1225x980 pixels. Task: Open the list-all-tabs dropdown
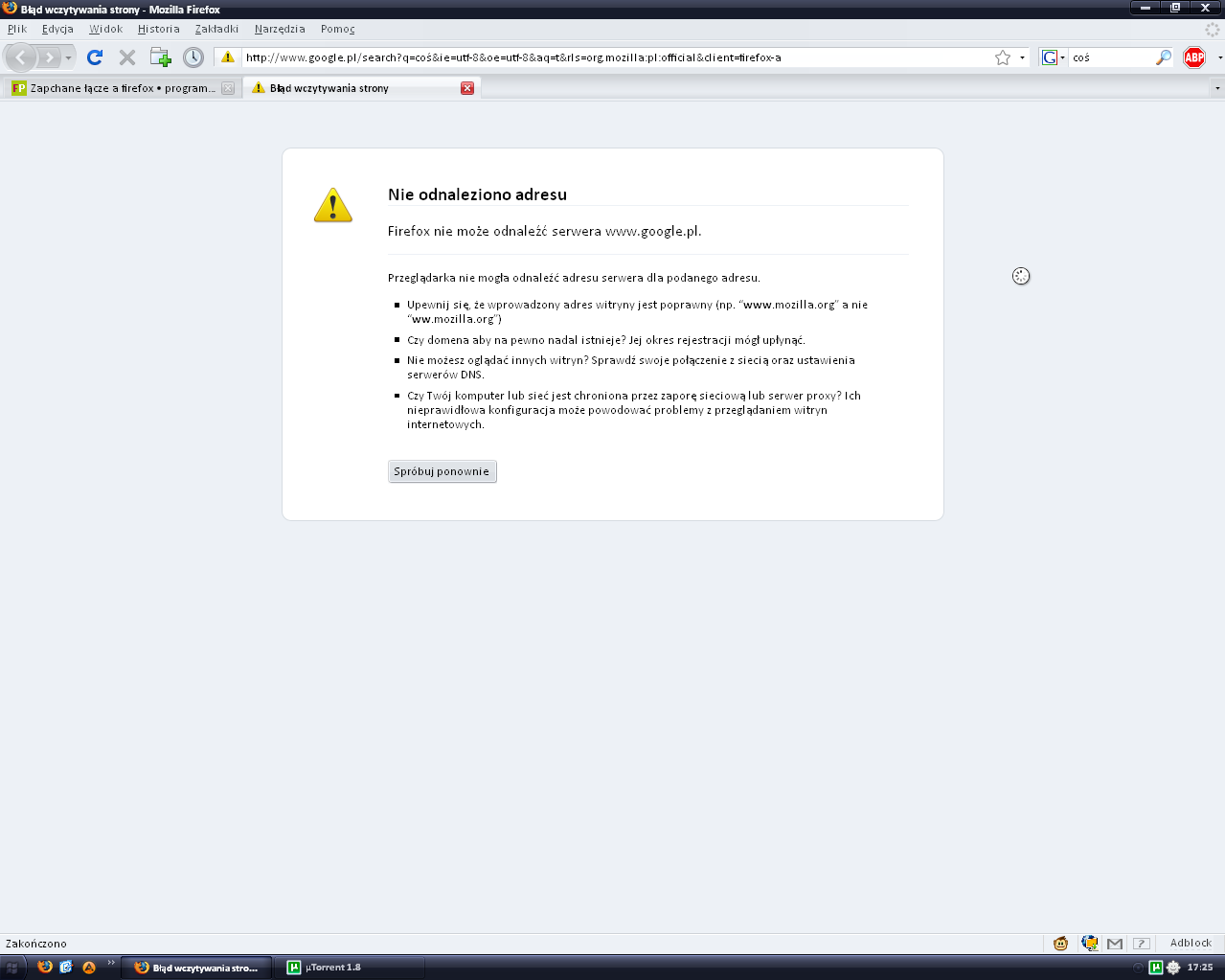point(1217,88)
